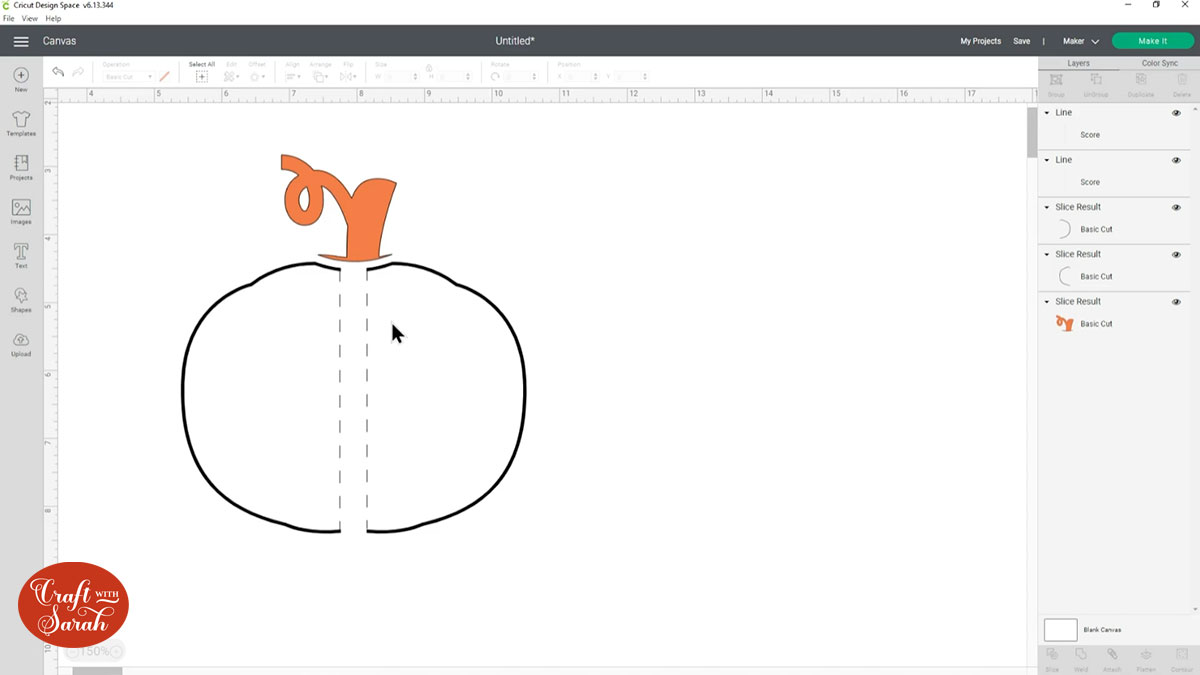
Task: Click the Width size input field
Action: point(402,77)
